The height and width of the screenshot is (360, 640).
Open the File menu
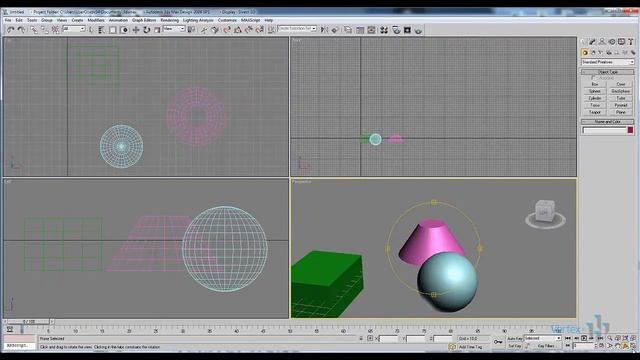(8, 20)
